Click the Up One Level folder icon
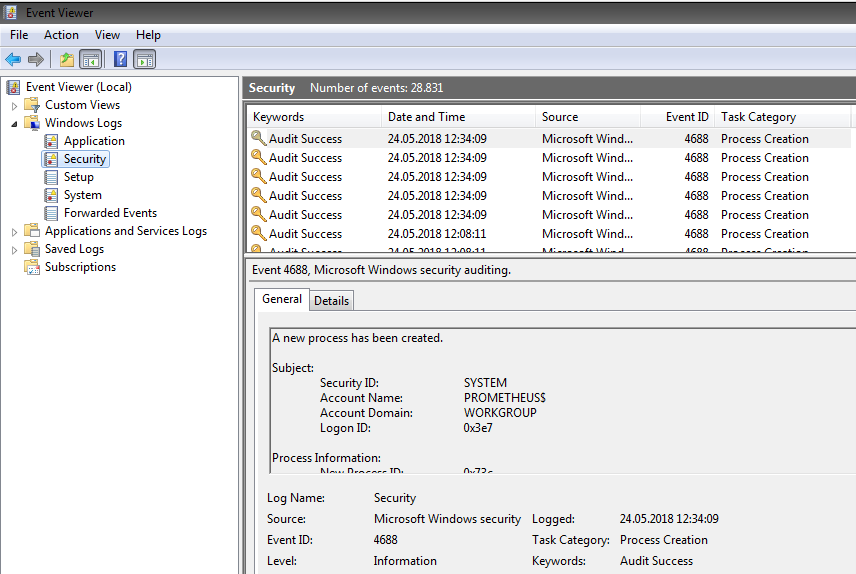The height and width of the screenshot is (574, 856). click(67, 59)
